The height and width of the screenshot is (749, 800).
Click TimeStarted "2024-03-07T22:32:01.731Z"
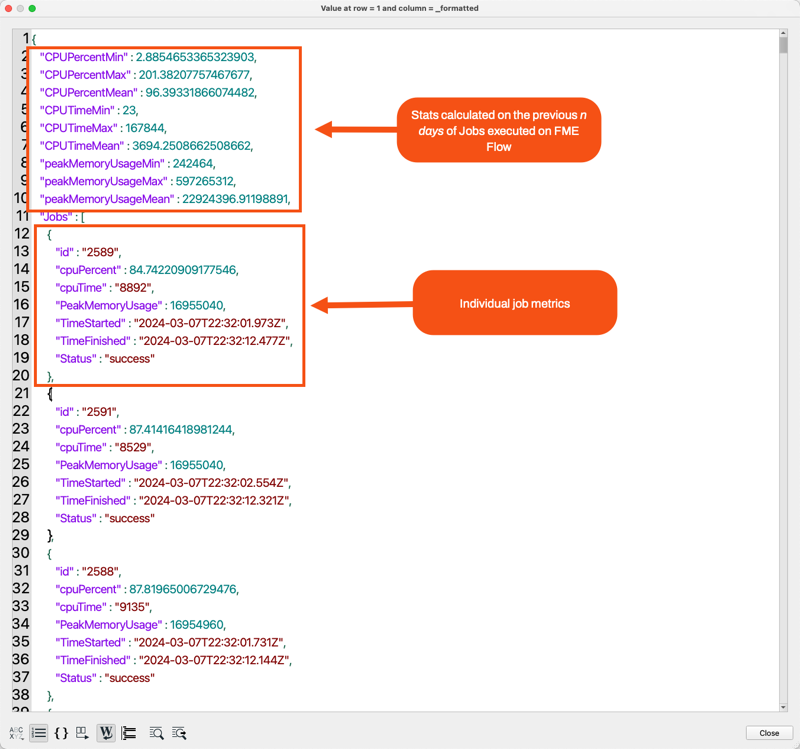click(x=209, y=643)
